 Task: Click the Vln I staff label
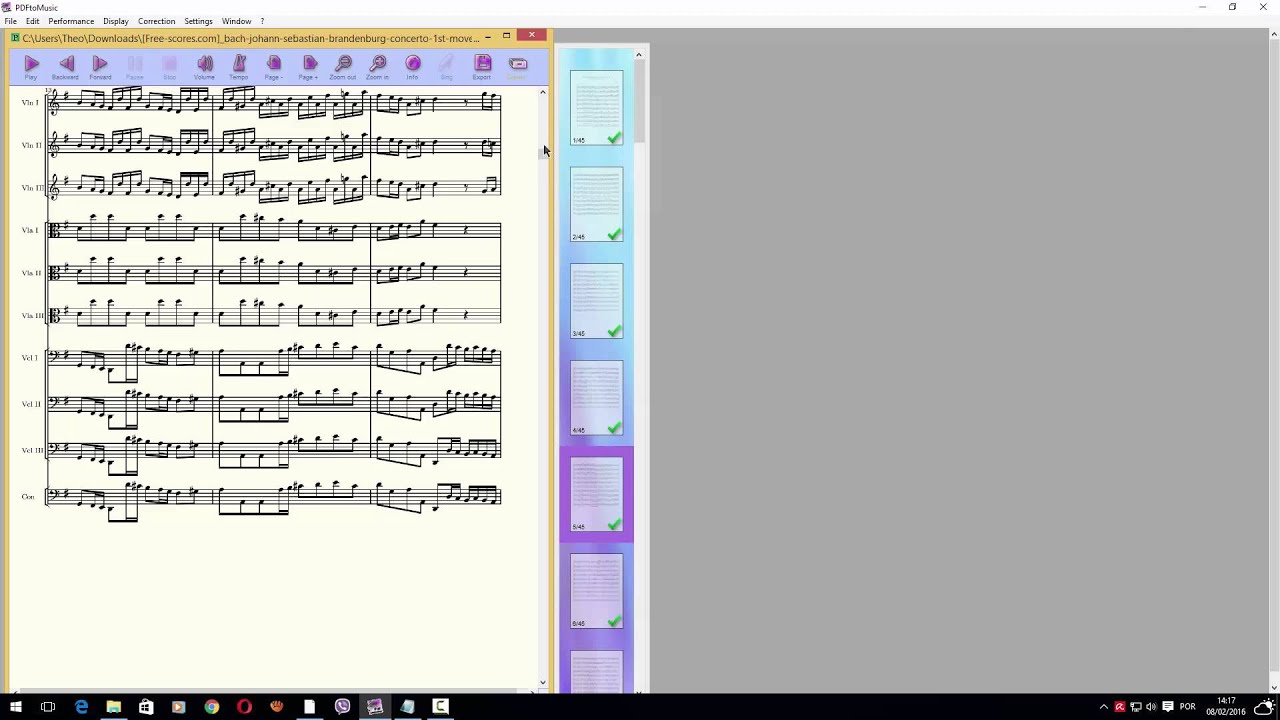pyautogui.click(x=30, y=103)
